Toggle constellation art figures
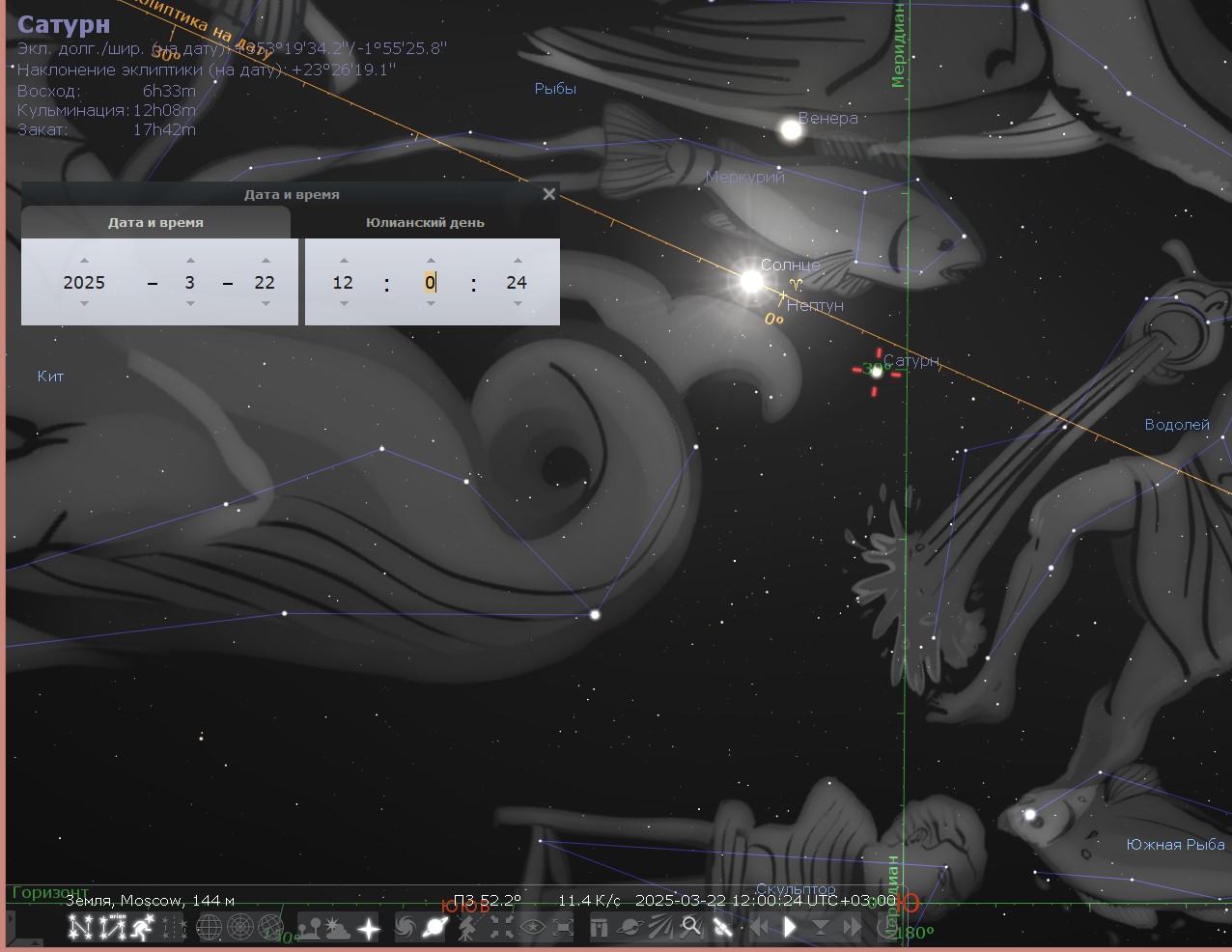The image size is (1232, 952). [x=143, y=928]
